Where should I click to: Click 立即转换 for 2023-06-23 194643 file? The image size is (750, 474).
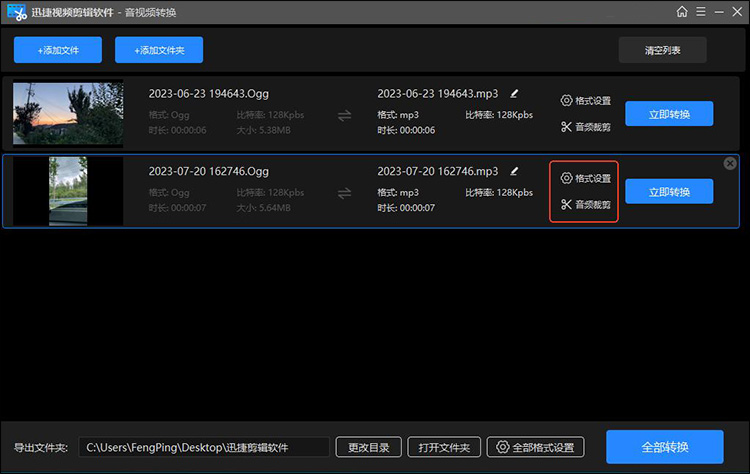[669, 114]
